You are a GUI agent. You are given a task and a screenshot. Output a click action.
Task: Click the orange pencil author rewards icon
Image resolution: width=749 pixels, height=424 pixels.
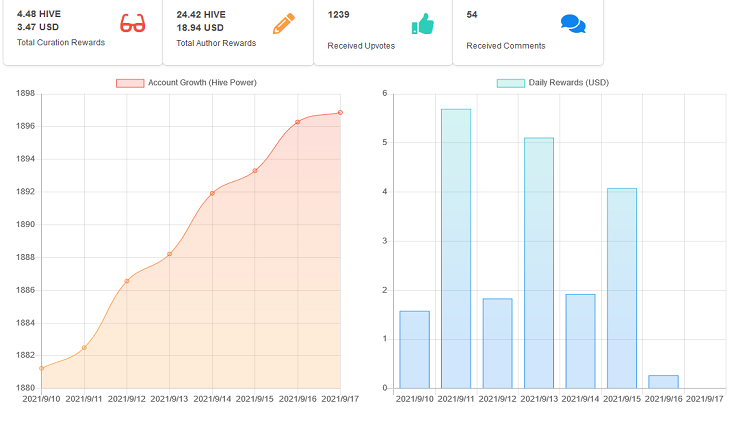284,24
